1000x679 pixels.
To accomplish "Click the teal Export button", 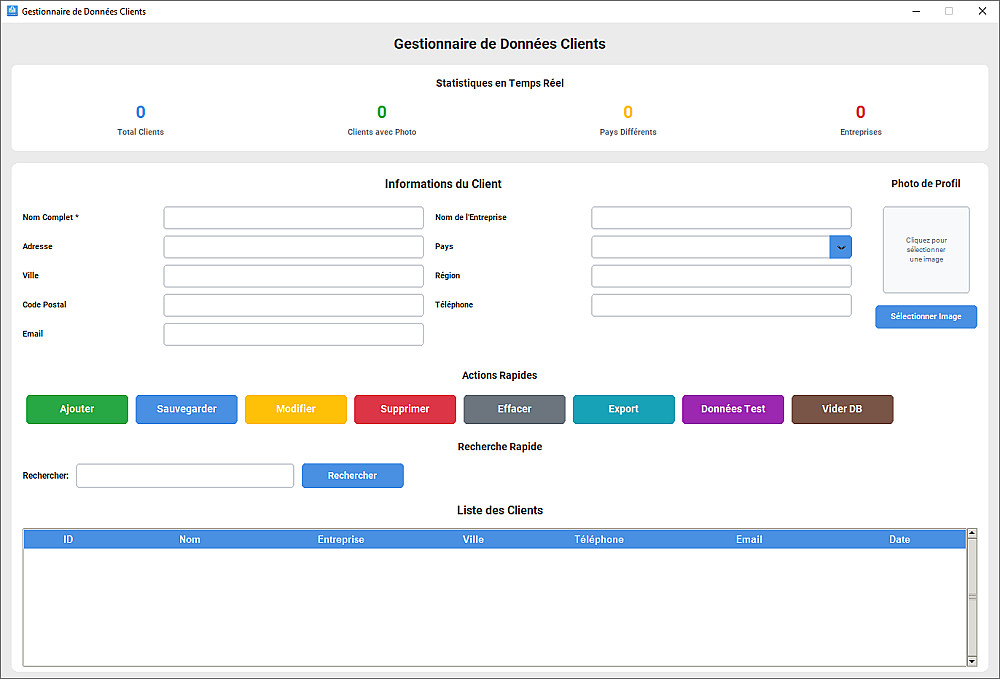I will pyautogui.click(x=624, y=409).
